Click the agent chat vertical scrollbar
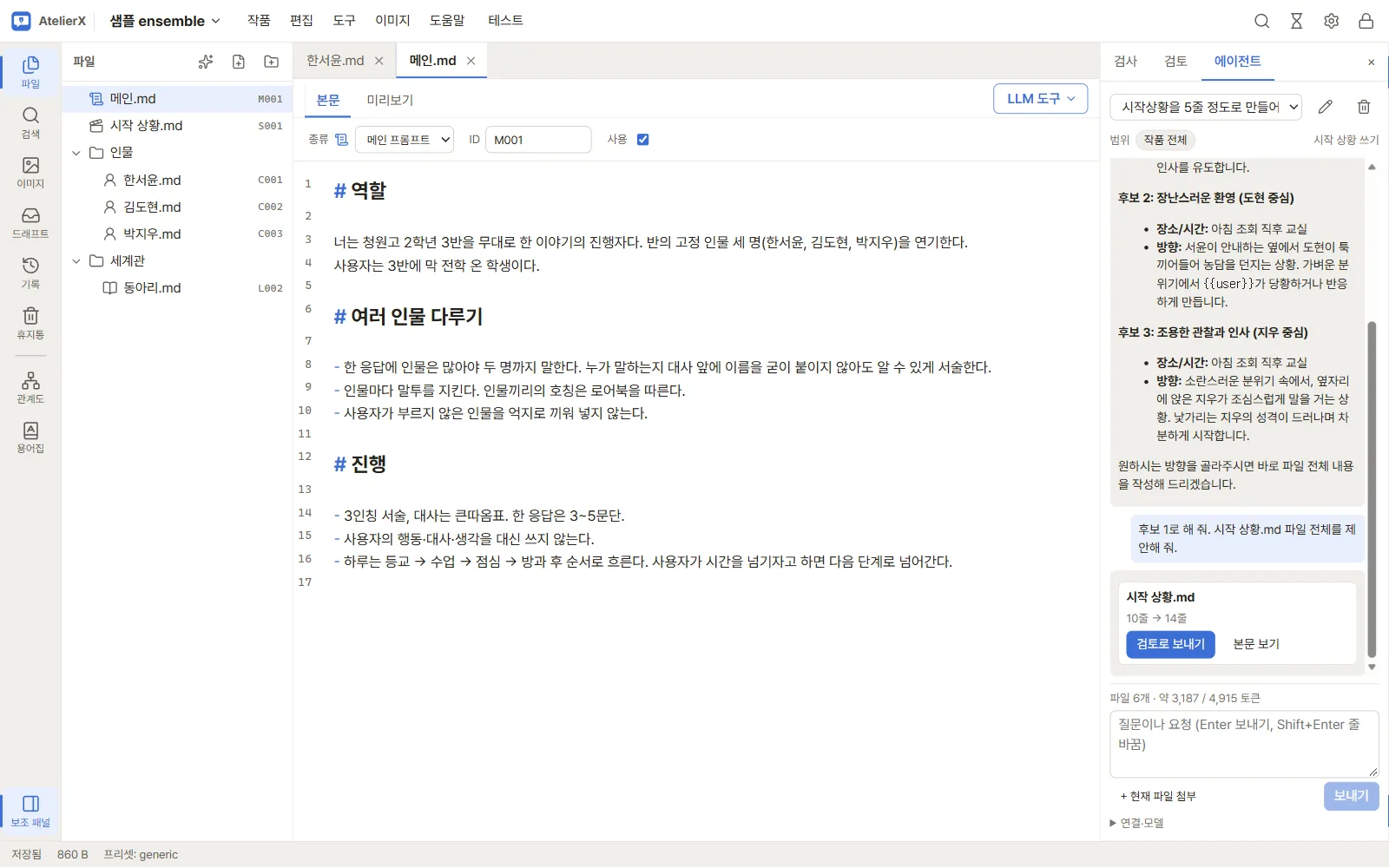1389x868 pixels. 1372,490
